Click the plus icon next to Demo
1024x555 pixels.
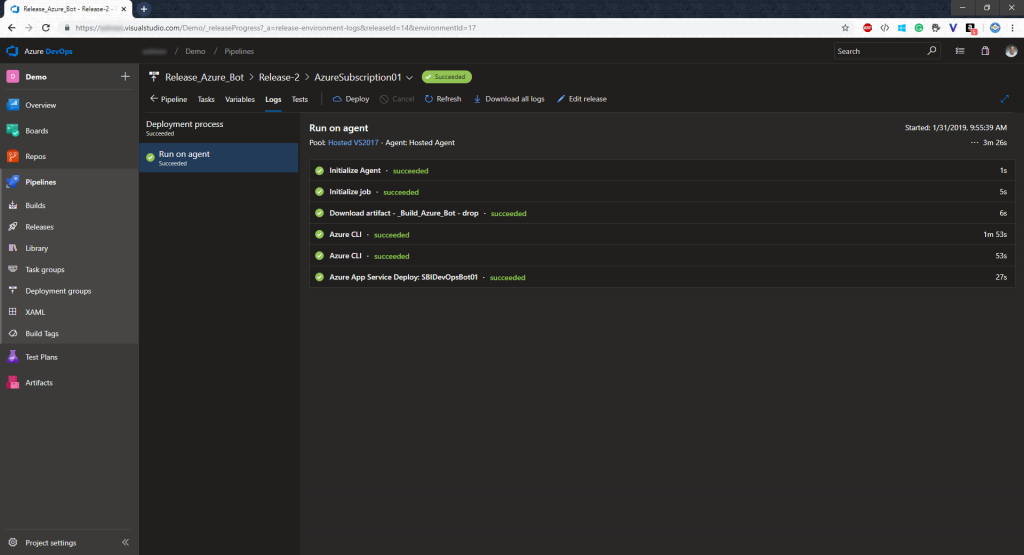pyautogui.click(x=125, y=76)
